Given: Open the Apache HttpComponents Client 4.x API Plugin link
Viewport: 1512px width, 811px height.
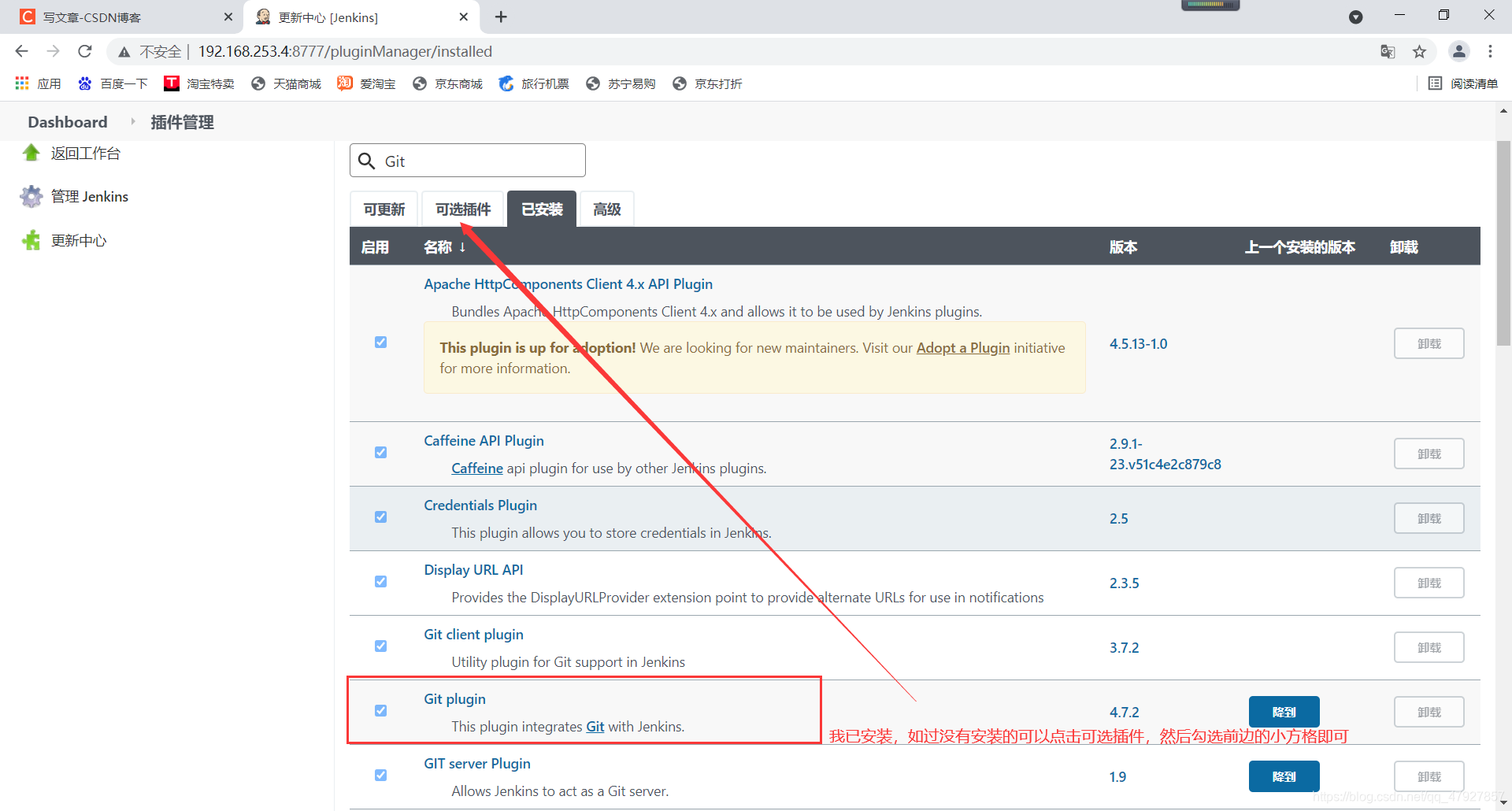Looking at the screenshot, I should click(x=568, y=284).
